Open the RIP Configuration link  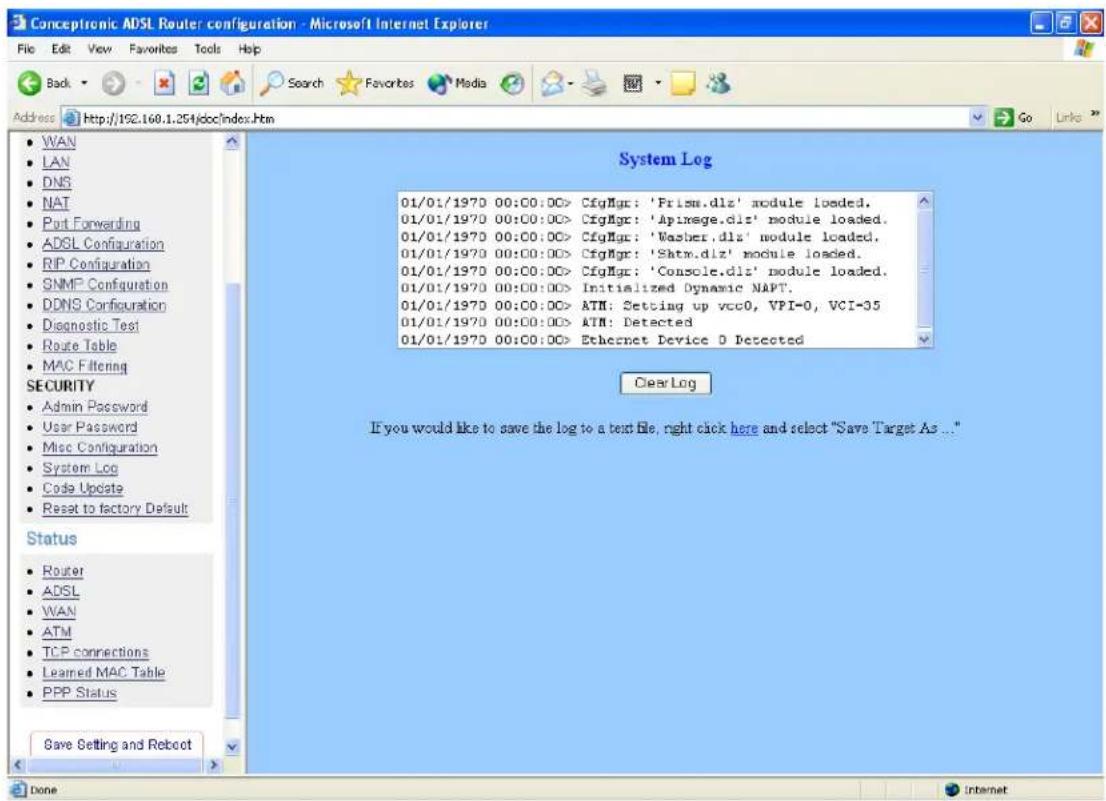click(x=96, y=264)
